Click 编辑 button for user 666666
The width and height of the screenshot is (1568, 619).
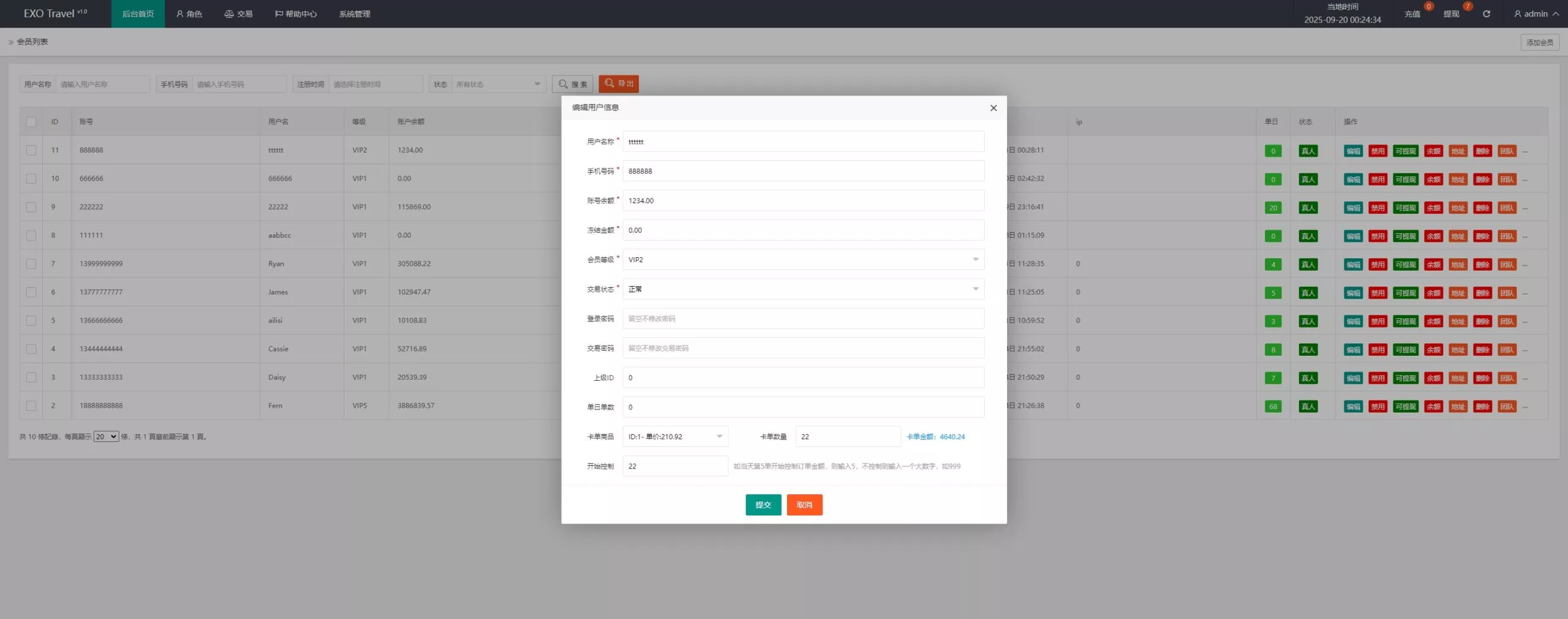coord(1352,179)
